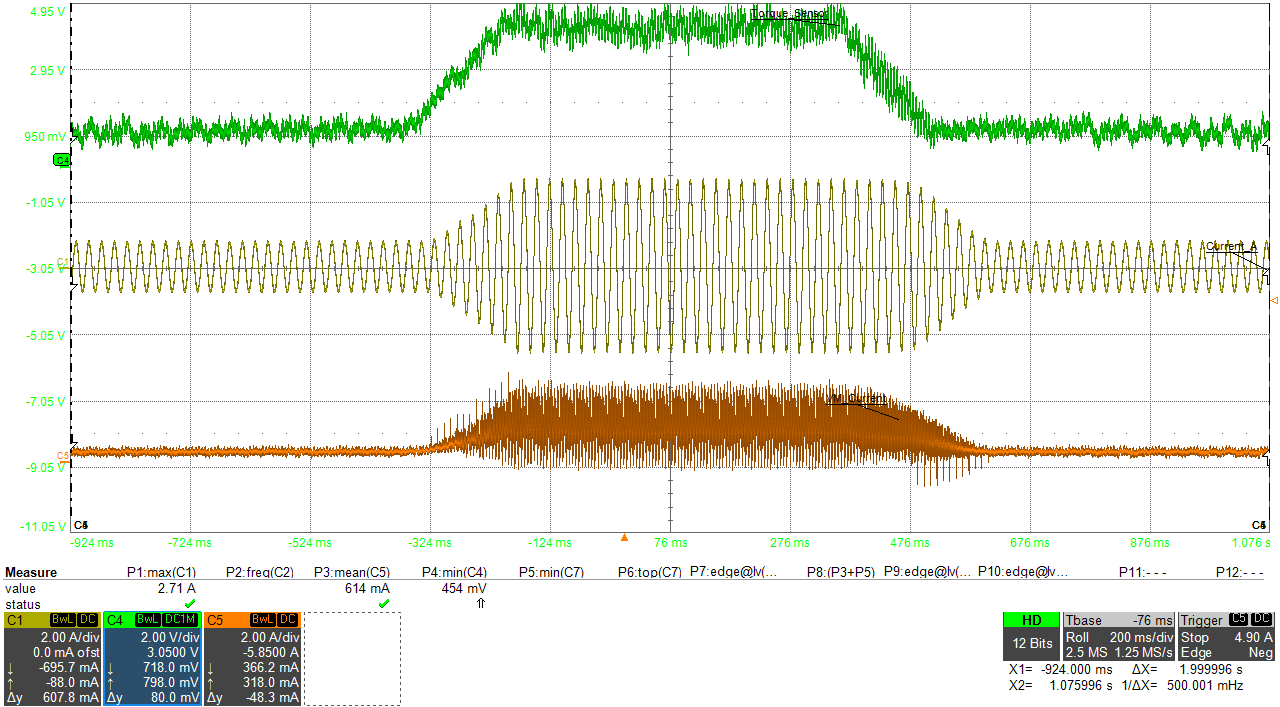Click the Current_A waveform label
This screenshot has height=707, width=1280.
pos(1231,247)
